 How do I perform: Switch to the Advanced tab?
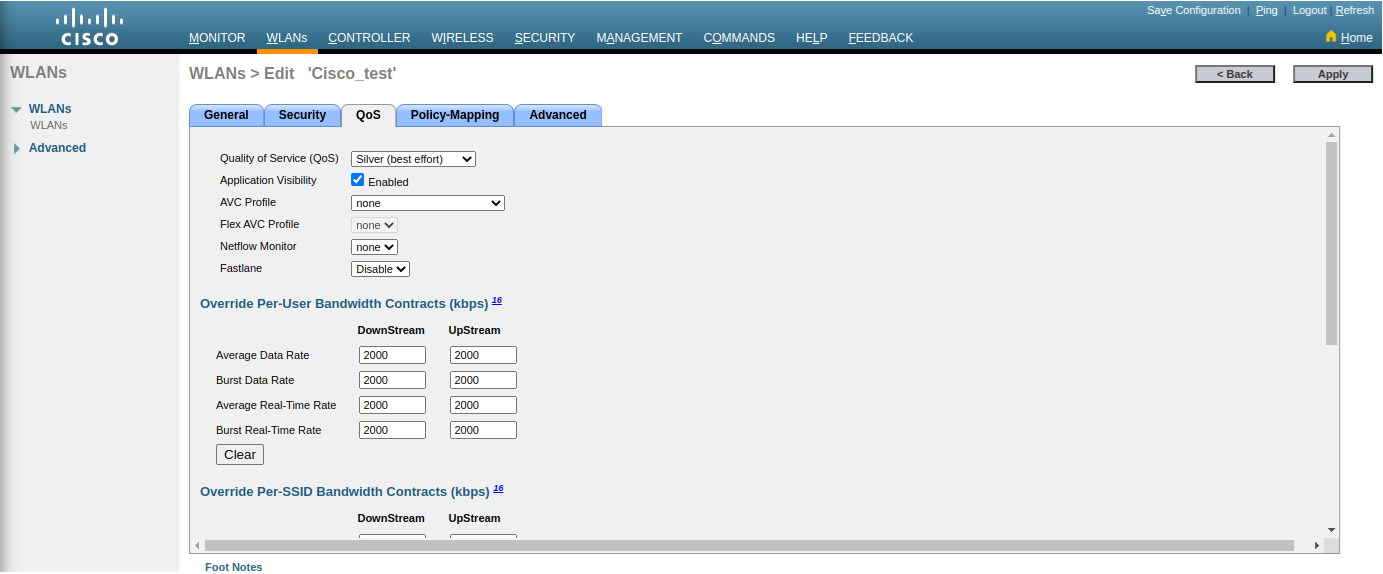(558, 115)
